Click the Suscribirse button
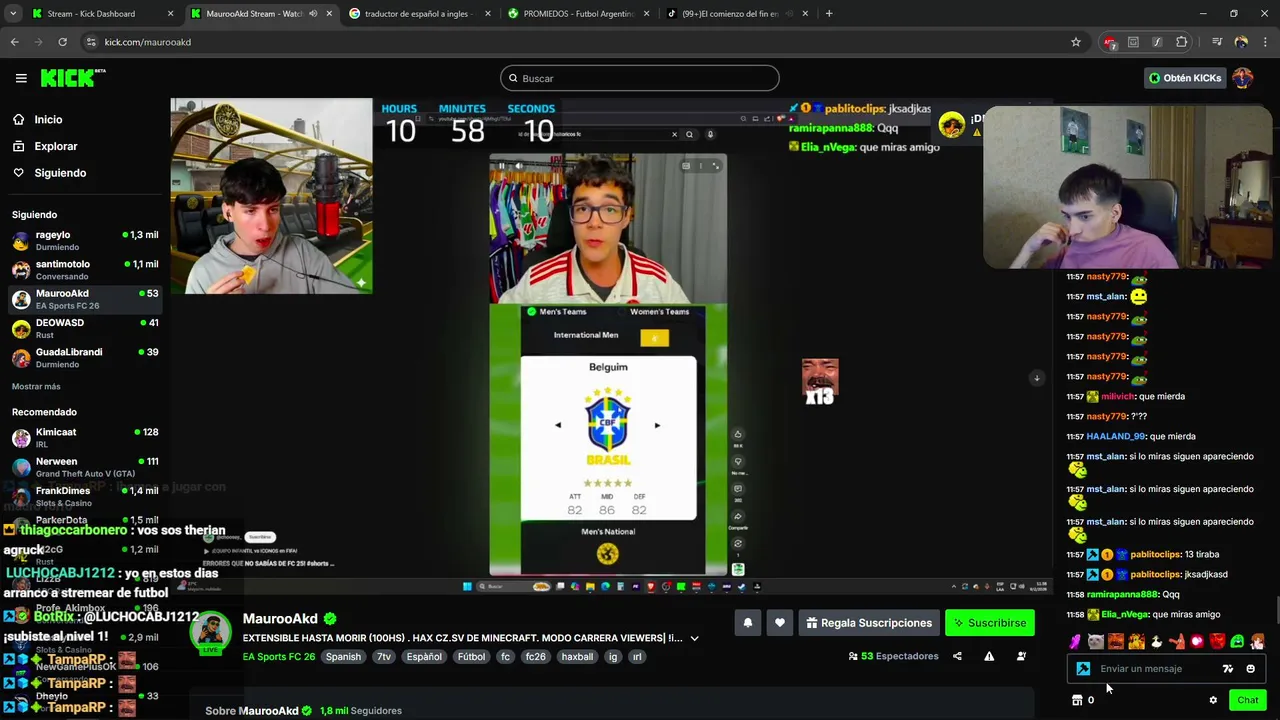 [989, 623]
